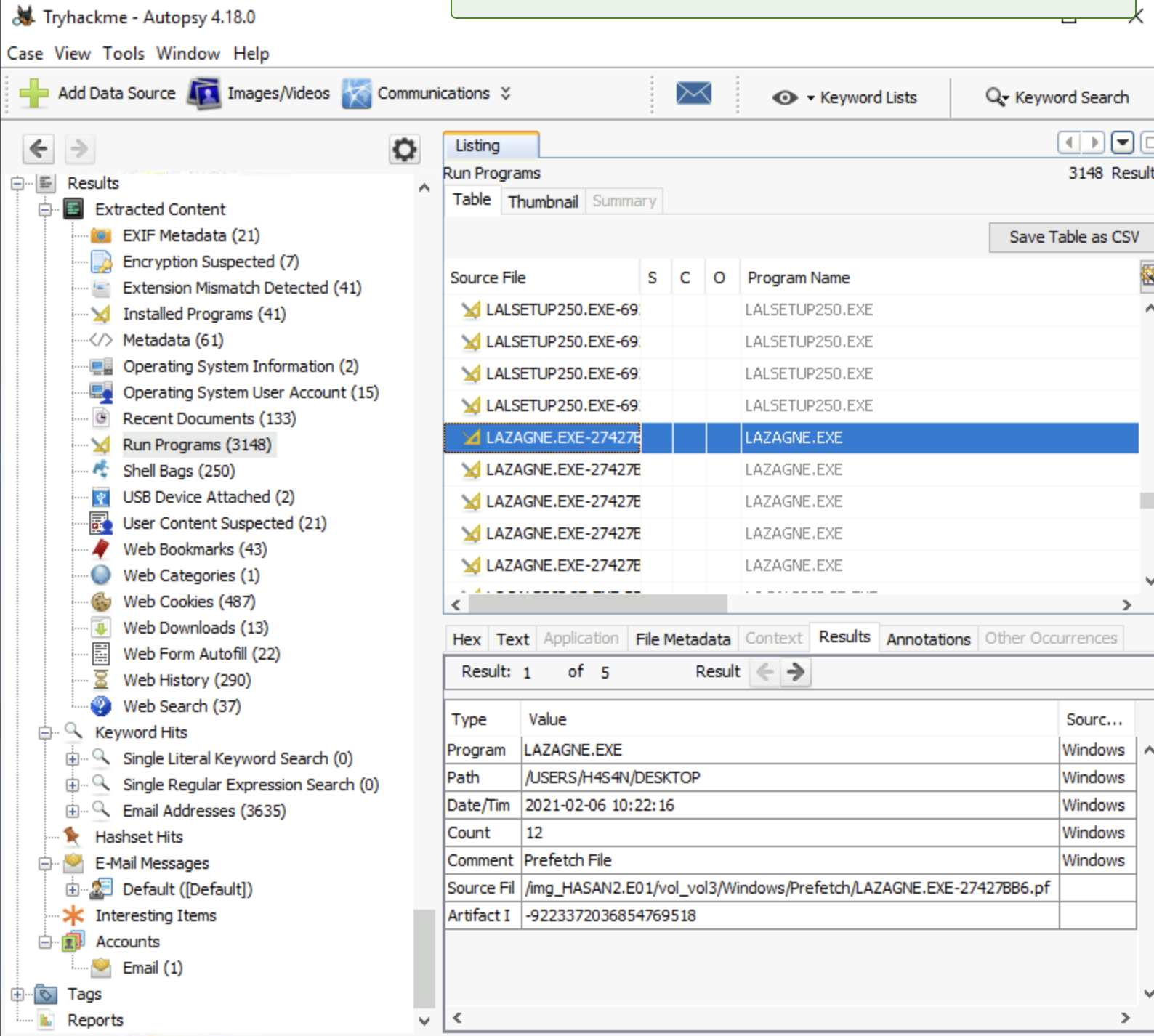Select the Run Programs (3148) tree item
Image resolution: width=1154 pixels, height=1036 pixels.
[x=197, y=445]
